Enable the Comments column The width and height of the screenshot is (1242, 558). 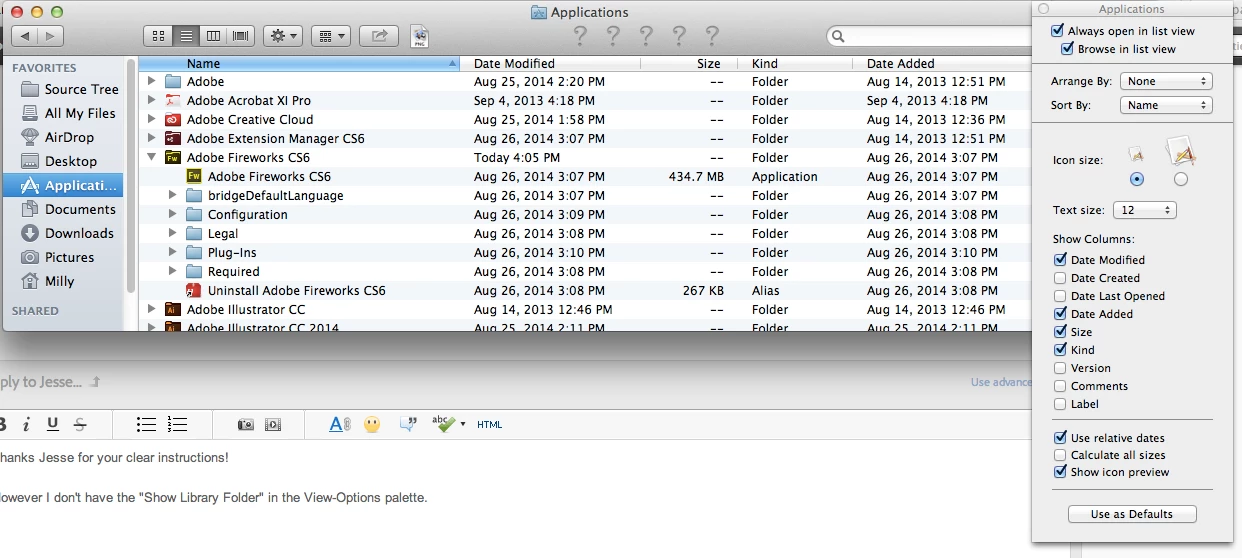[x=1060, y=386]
